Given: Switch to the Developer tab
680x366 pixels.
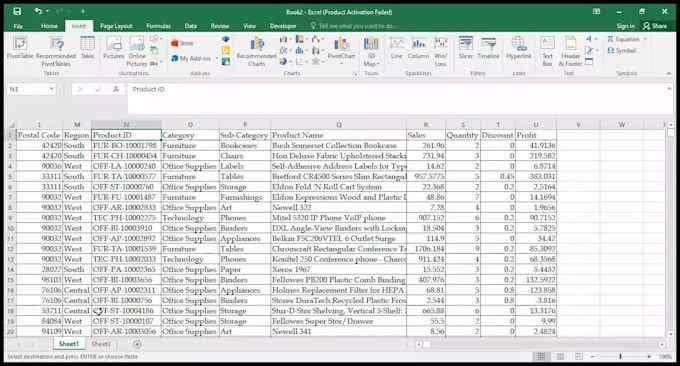Looking at the screenshot, I should 283,26.
